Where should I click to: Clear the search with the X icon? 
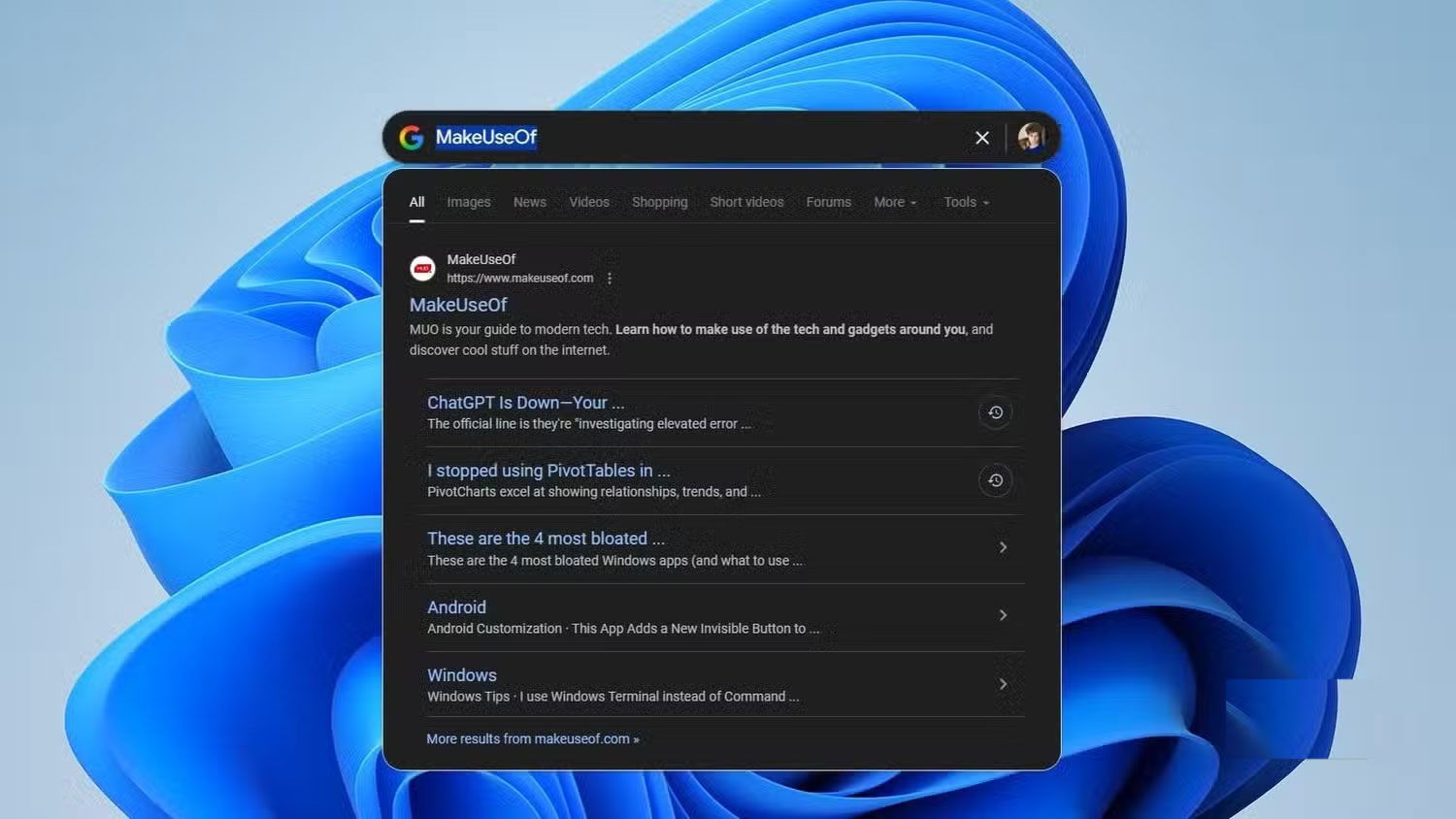point(981,138)
